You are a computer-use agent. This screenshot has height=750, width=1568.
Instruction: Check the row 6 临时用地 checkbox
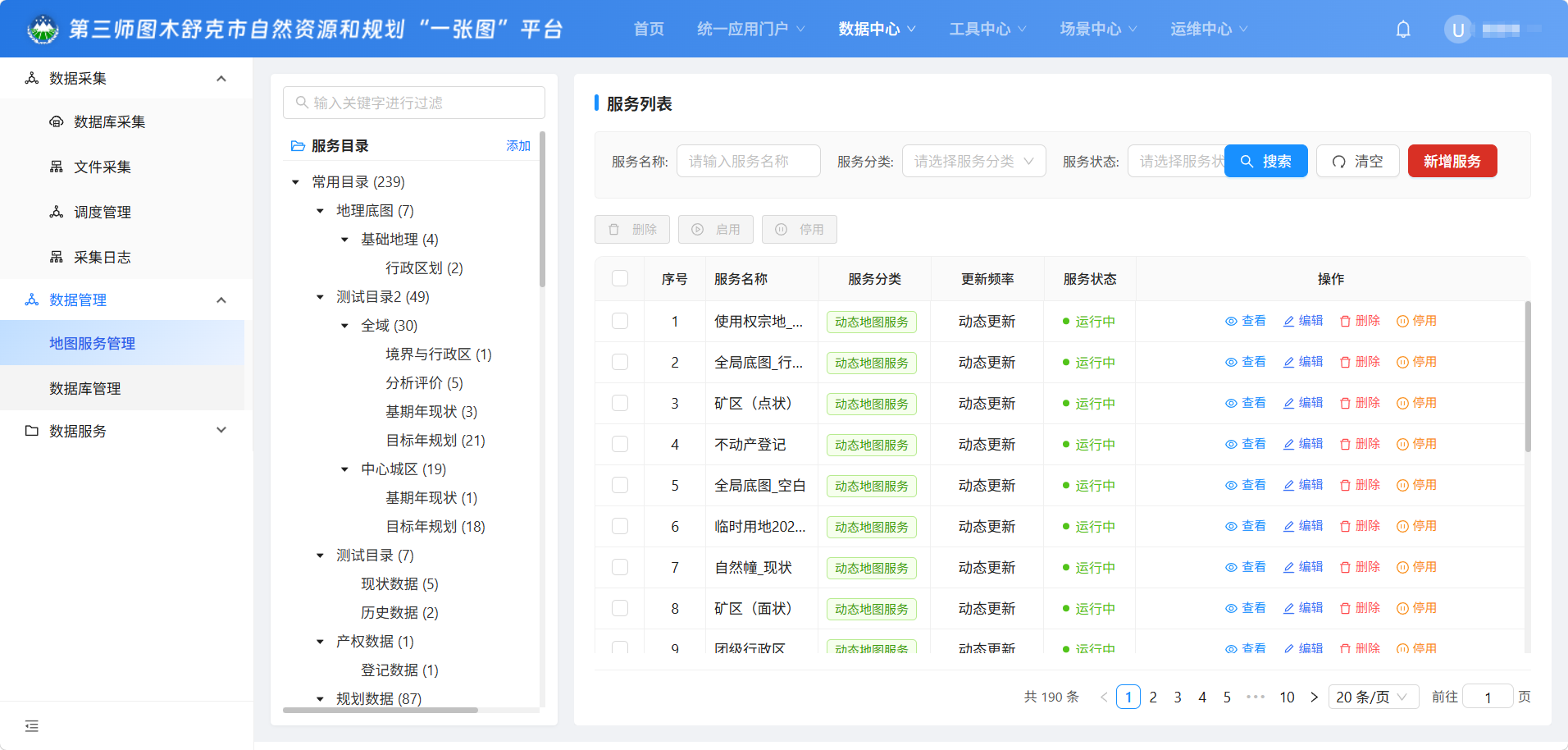click(620, 526)
